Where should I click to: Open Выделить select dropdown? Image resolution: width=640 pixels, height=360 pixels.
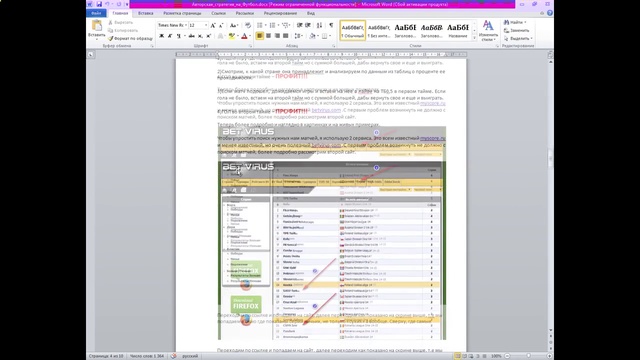(x=531, y=38)
